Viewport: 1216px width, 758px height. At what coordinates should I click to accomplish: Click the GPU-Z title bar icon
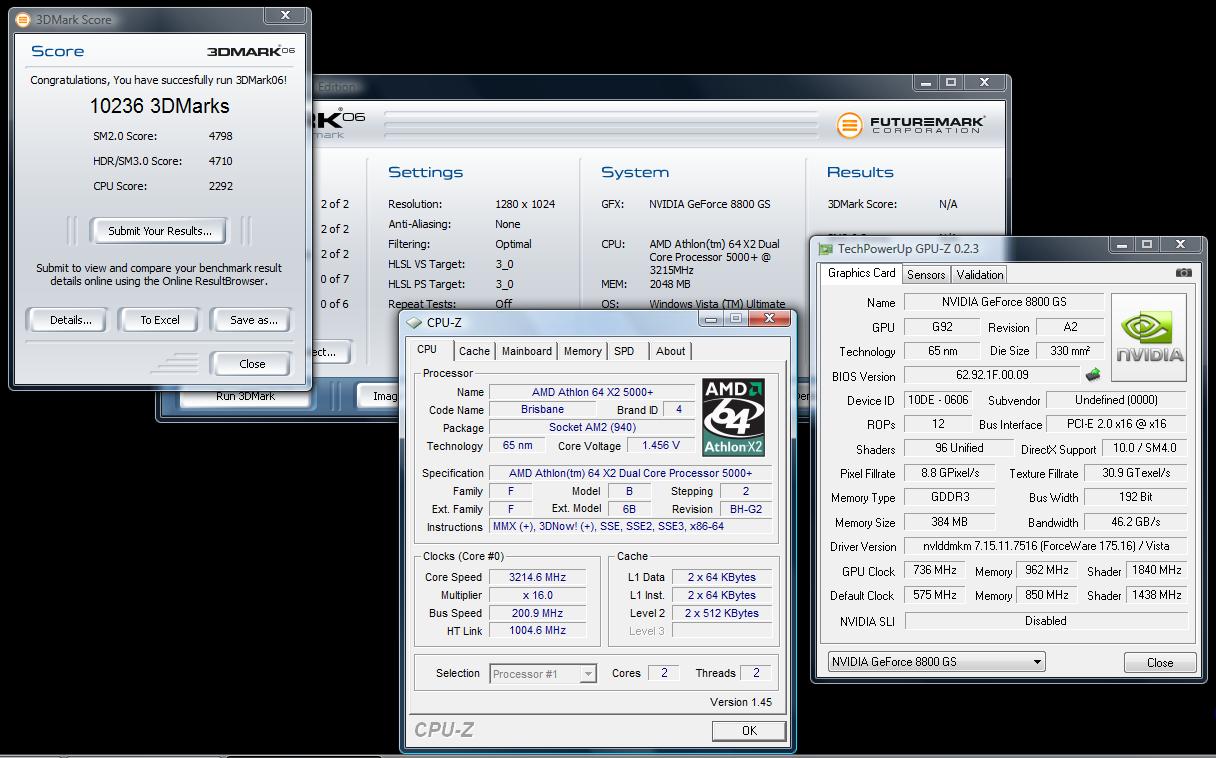(825, 249)
